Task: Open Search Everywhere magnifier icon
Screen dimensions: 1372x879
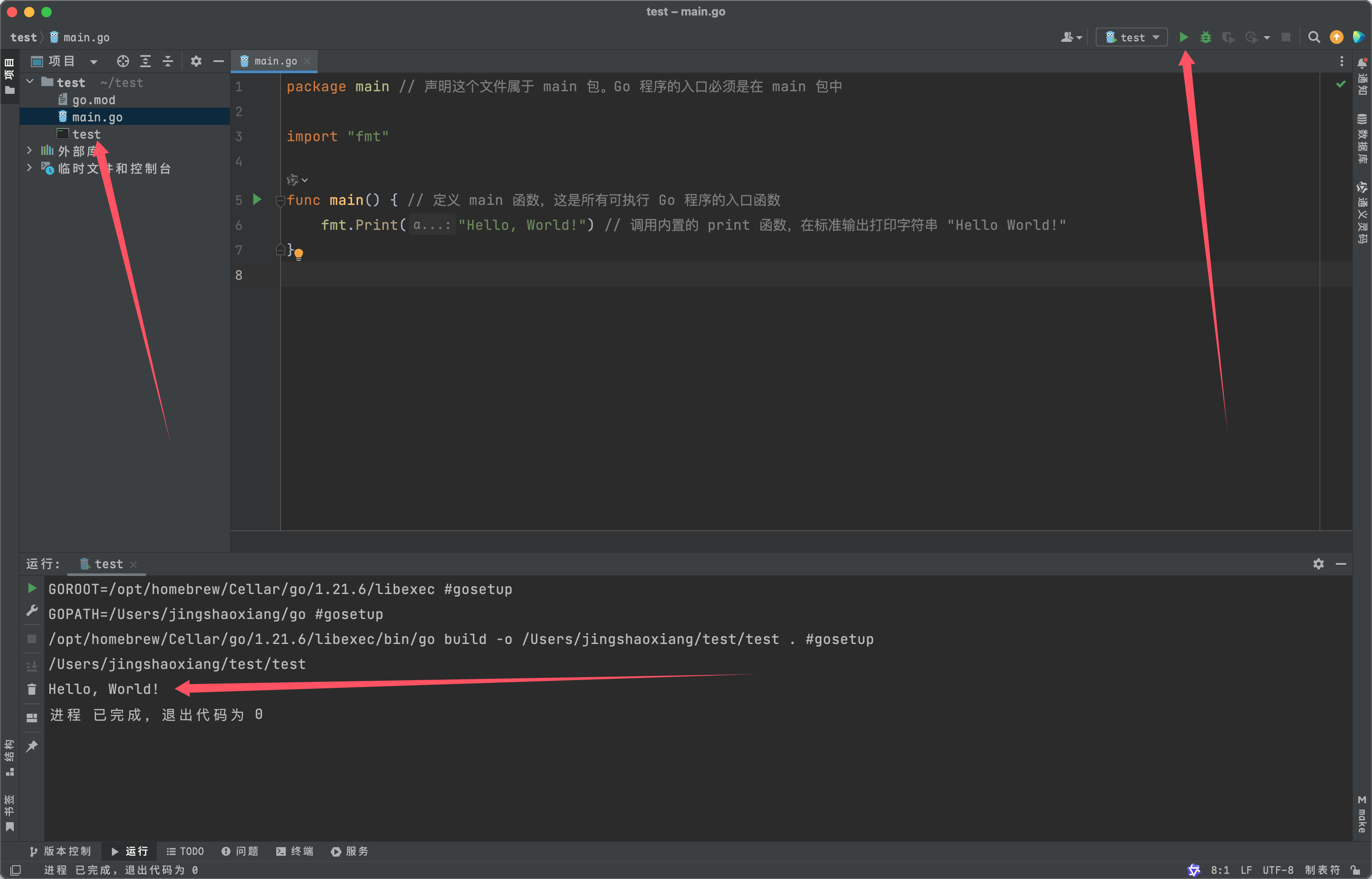Action: (1314, 37)
